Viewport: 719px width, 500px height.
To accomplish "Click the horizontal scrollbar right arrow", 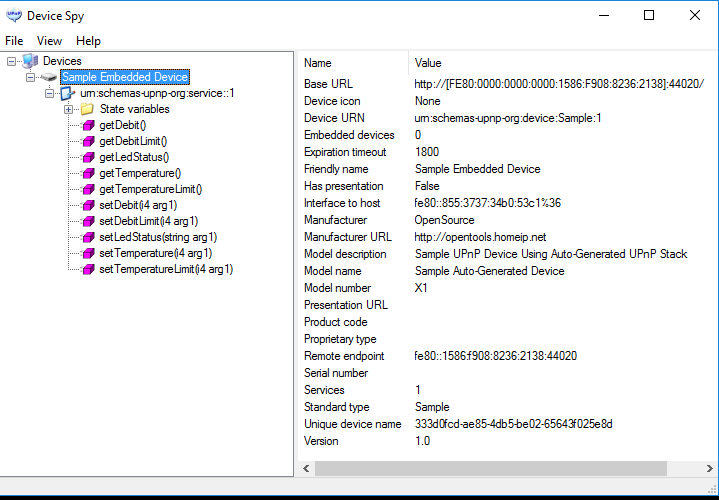I will click(709, 468).
